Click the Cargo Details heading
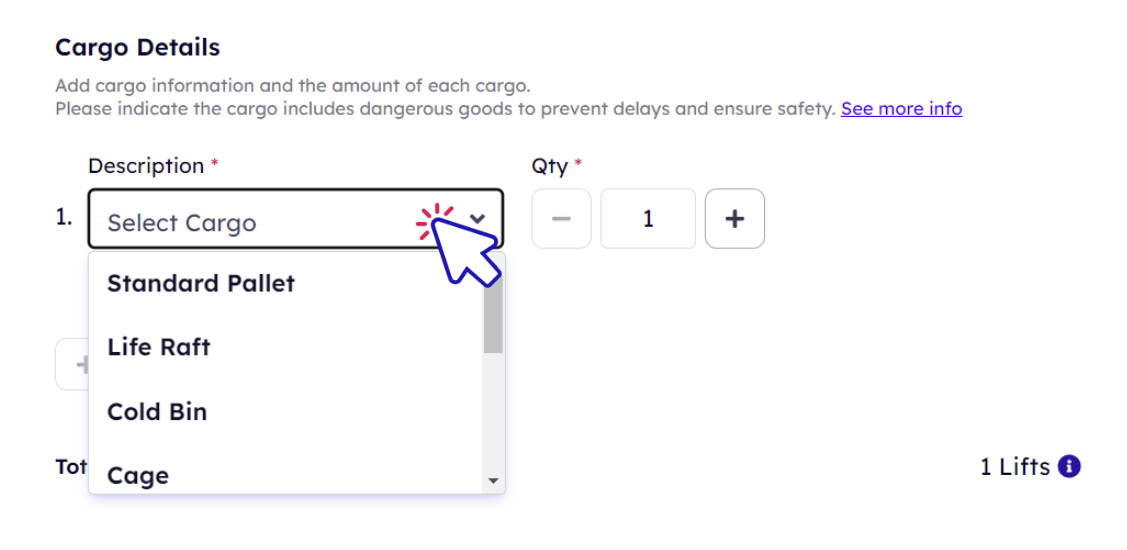The image size is (1127, 550). click(137, 47)
